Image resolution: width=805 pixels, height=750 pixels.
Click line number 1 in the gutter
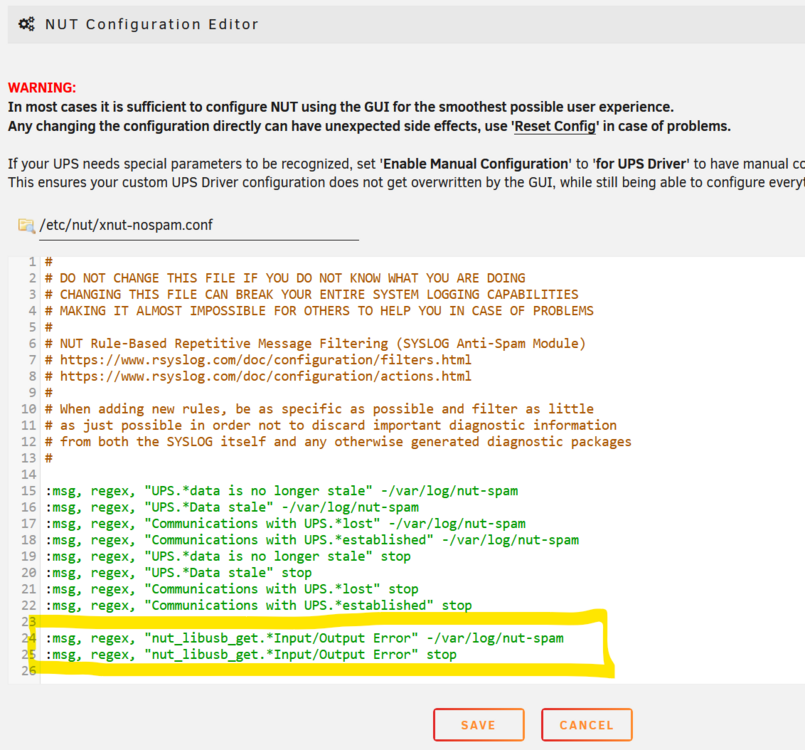[x=32, y=262]
